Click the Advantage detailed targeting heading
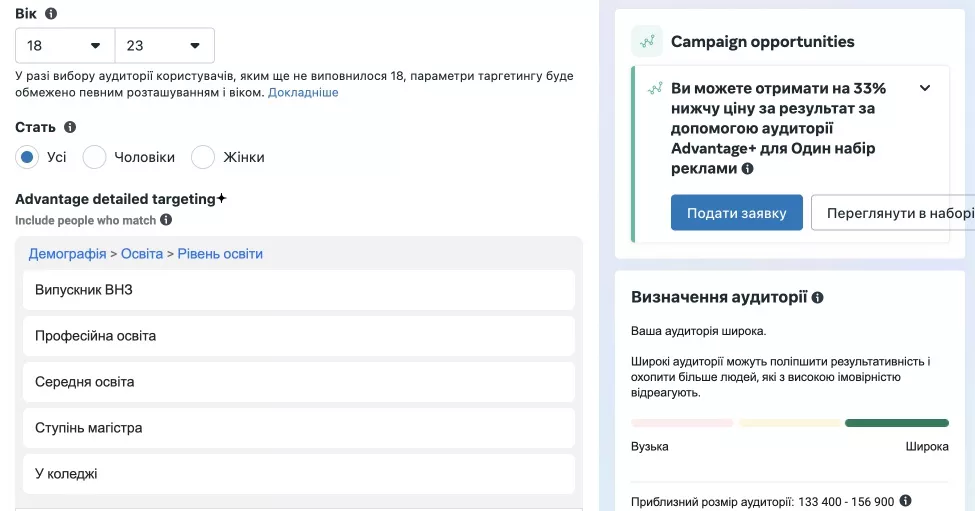975x511 pixels. tap(116, 199)
